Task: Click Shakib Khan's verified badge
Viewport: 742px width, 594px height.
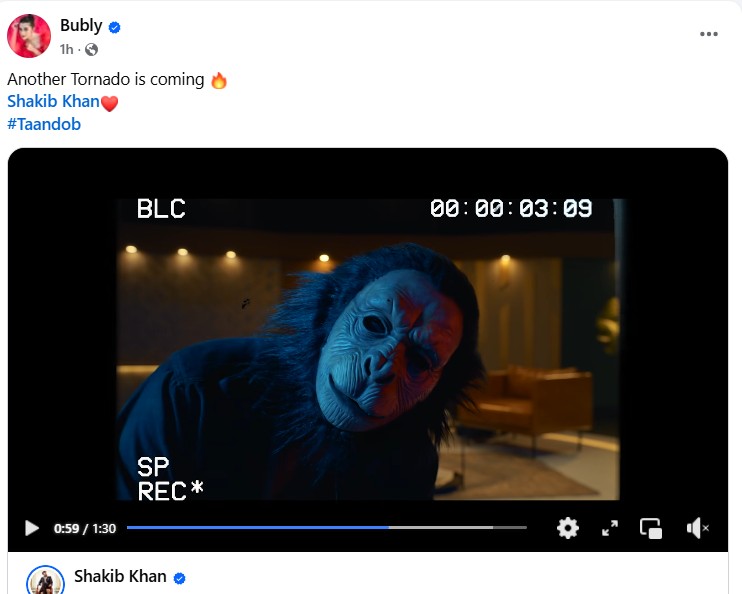Action: (x=179, y=578)
